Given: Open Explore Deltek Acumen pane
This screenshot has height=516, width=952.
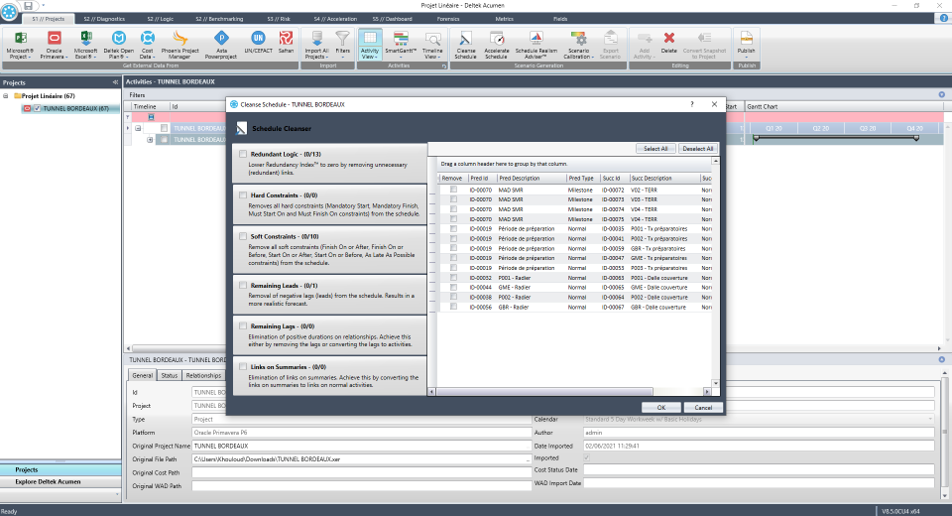Looking at the screenshot, I should coord(61,482).
